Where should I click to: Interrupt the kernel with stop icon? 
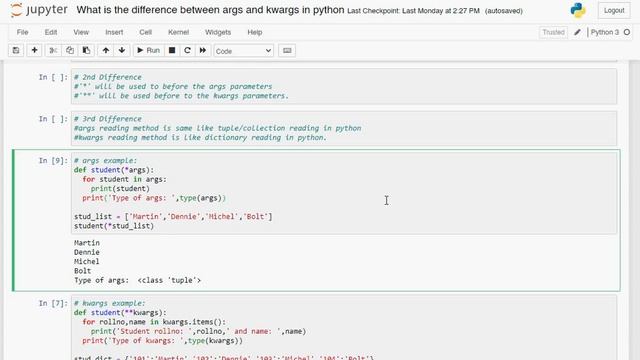[x=172, y=51]
